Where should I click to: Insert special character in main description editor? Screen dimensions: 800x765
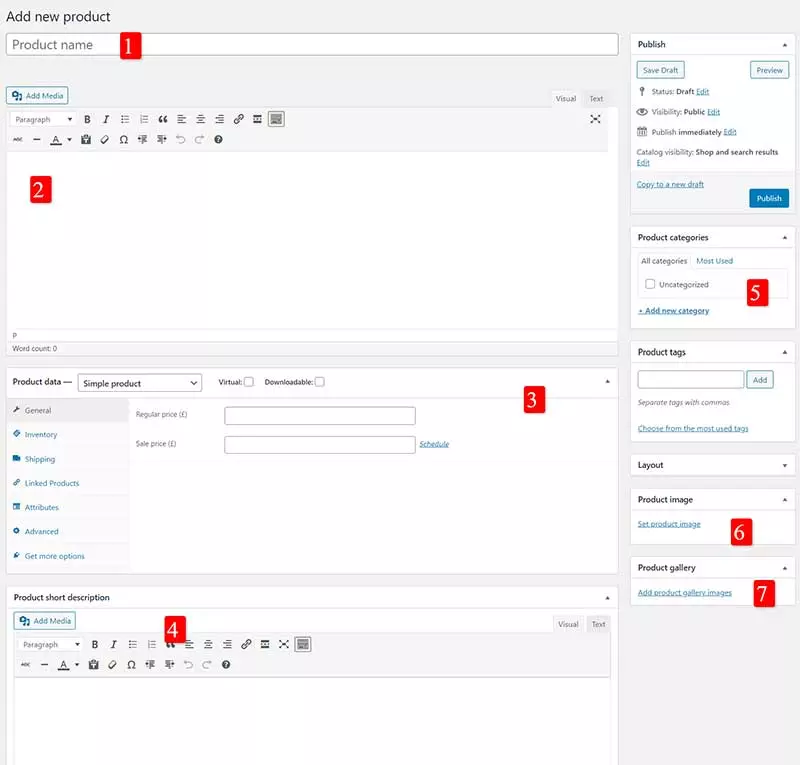coord(123,139)
